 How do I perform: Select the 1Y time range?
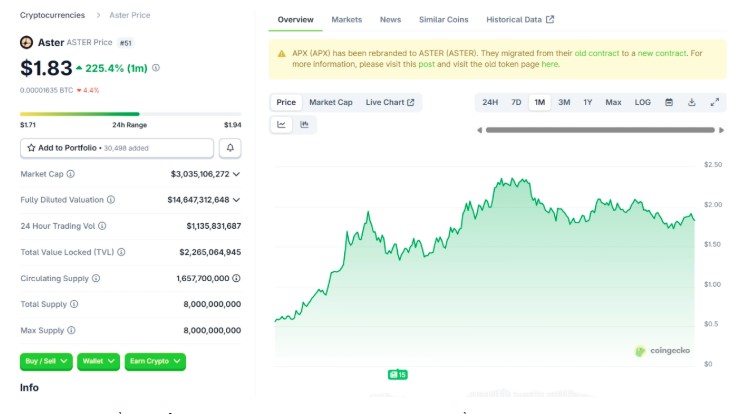pyautogui.click(x=588, y=102)
